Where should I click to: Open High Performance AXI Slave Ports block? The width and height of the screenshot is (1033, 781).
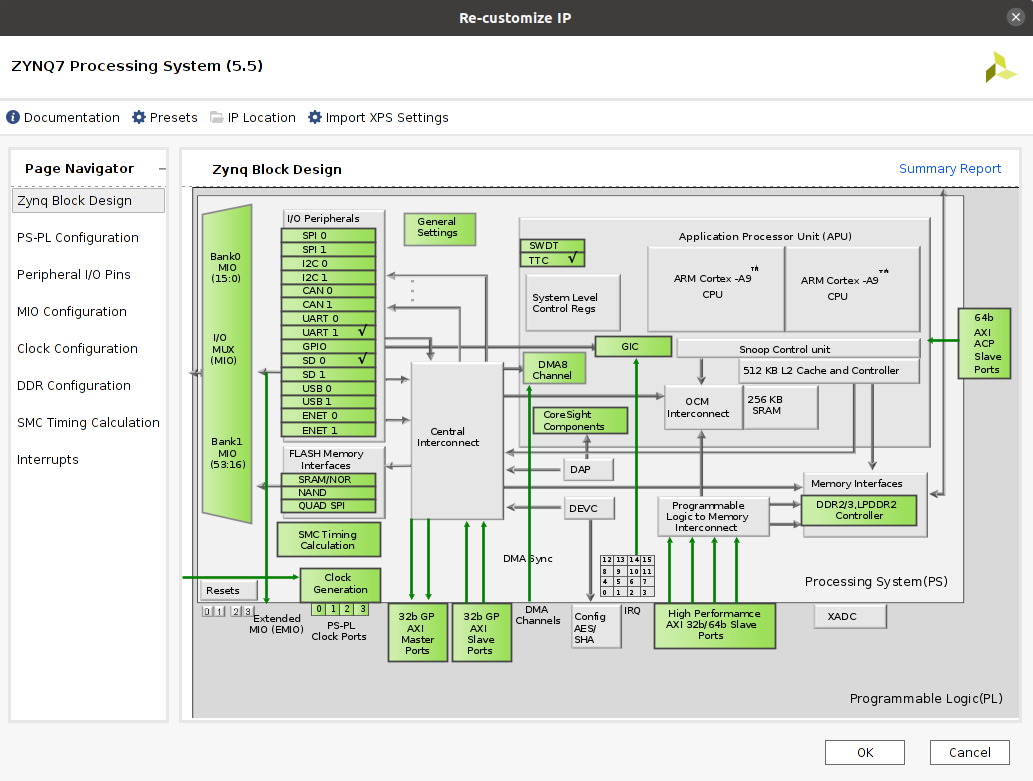pos(714,625)
